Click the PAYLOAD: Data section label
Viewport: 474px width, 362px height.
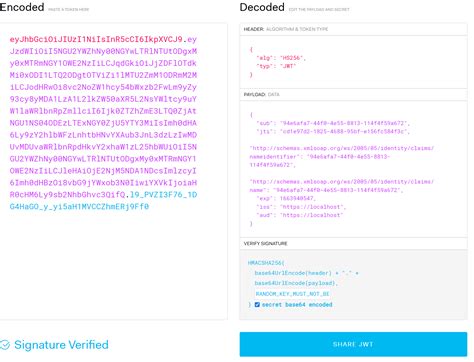[262, 94]
